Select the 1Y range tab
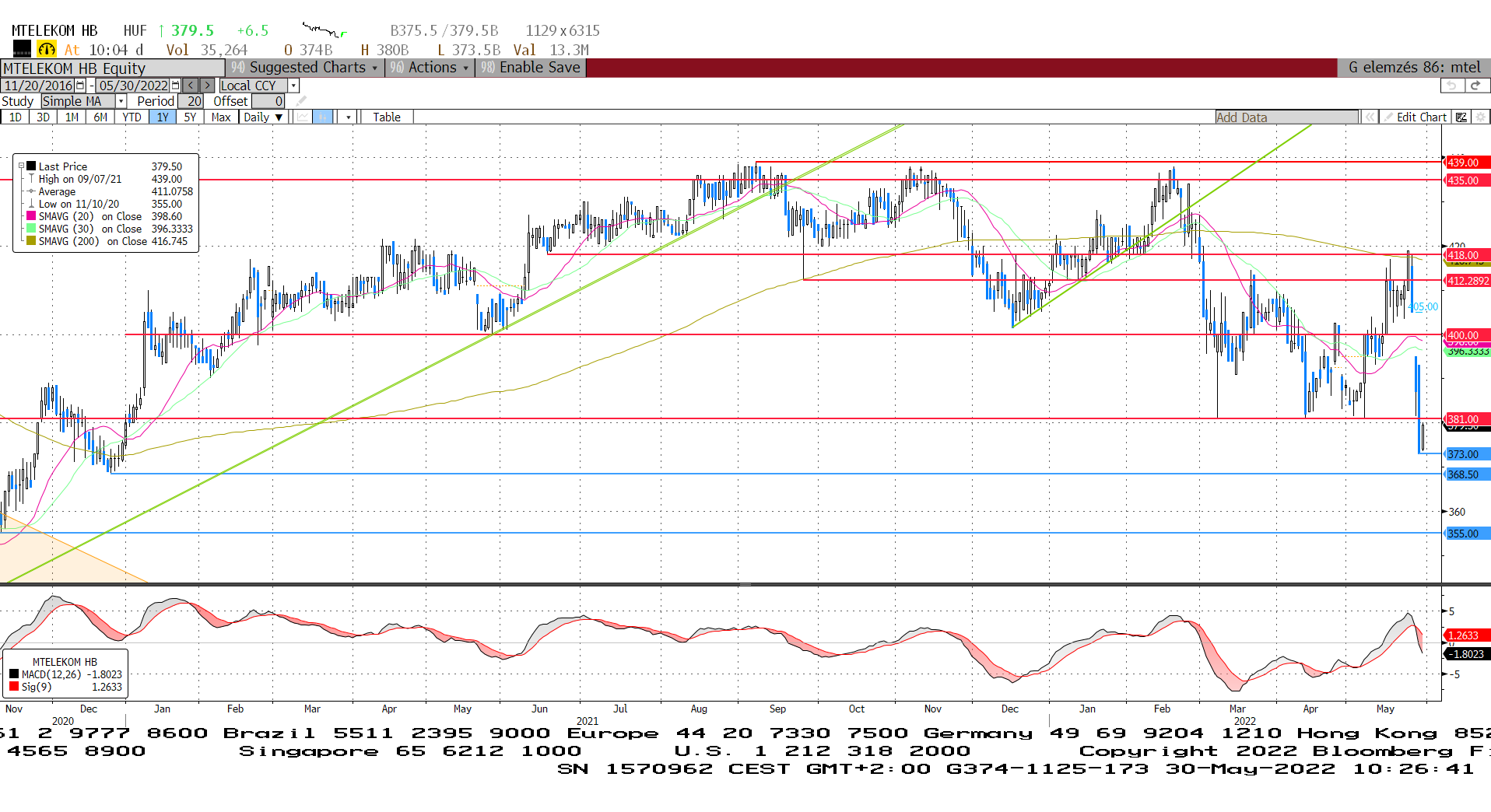1491x812 pixels. click(162, 117)
